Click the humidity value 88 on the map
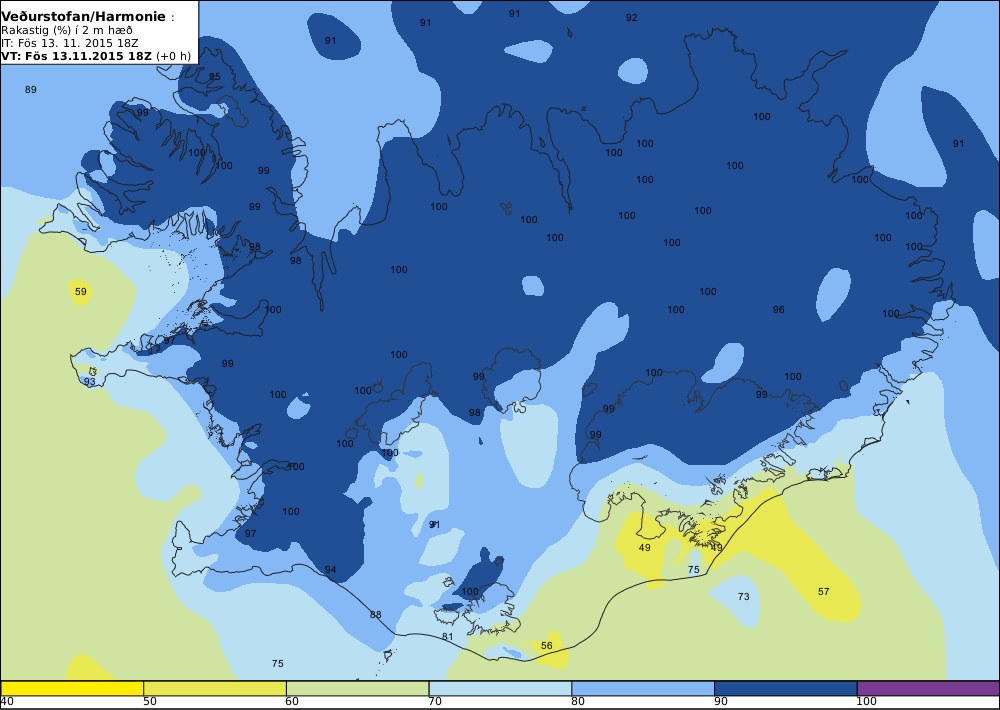 pyautogui.click(x=376, y=615)
